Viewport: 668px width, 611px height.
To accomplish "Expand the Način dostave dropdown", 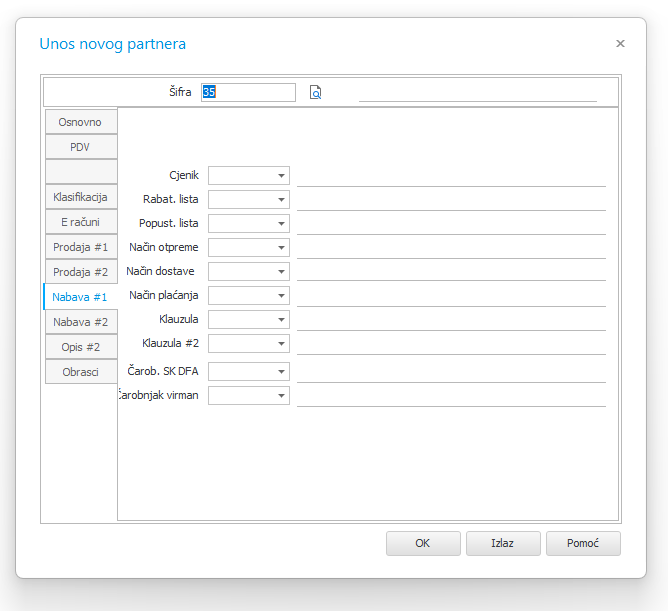I will (281, 271).
